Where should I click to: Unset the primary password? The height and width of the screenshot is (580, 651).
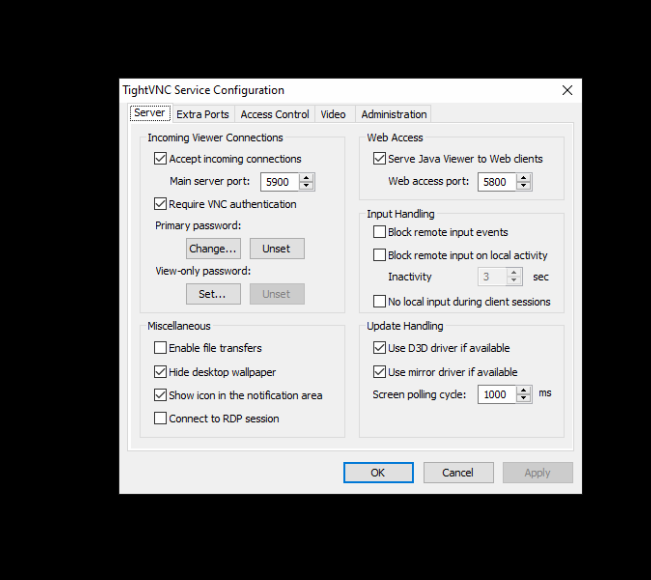coord(277,249)
